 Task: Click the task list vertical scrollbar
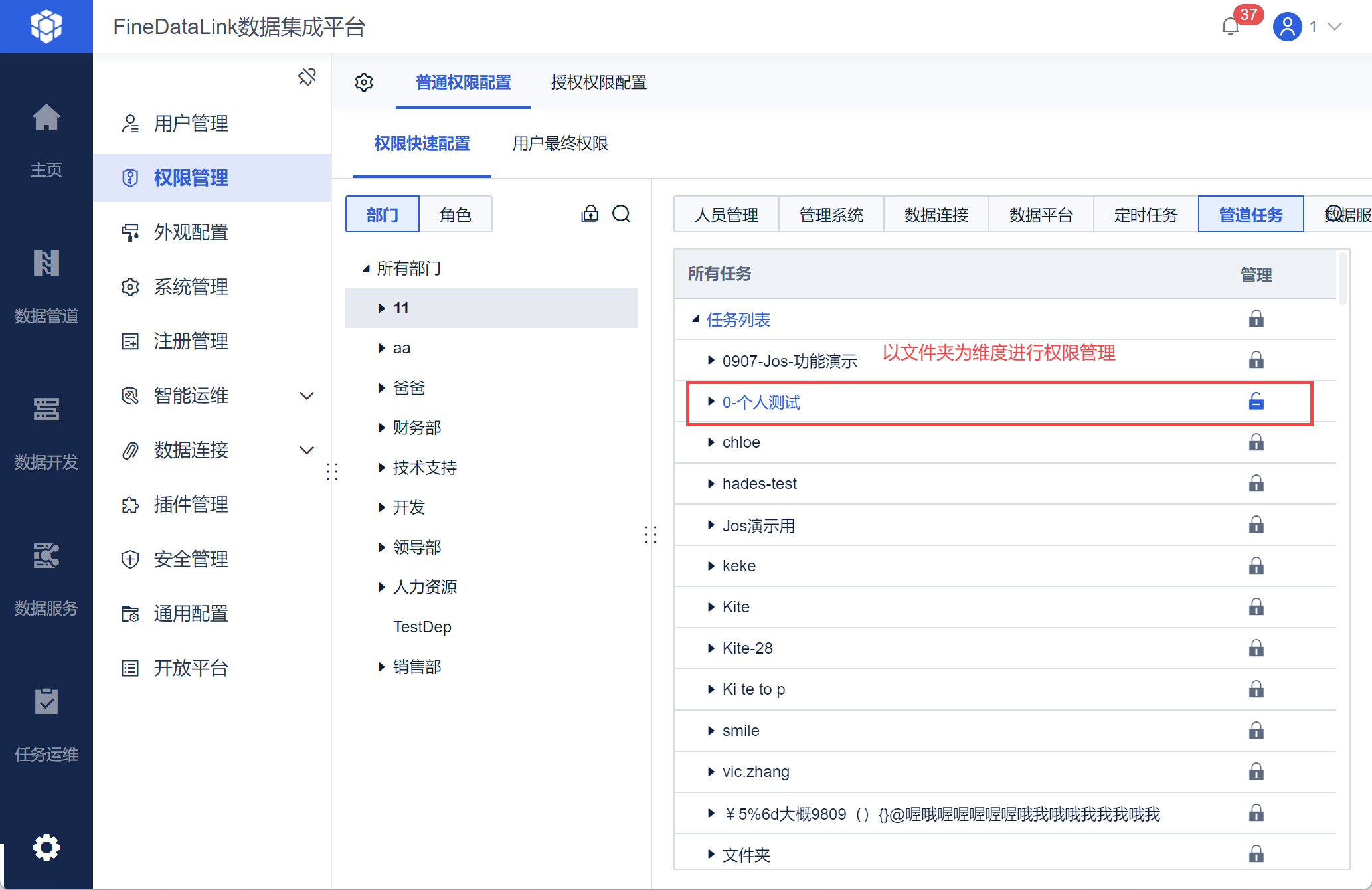(1343, 279)
